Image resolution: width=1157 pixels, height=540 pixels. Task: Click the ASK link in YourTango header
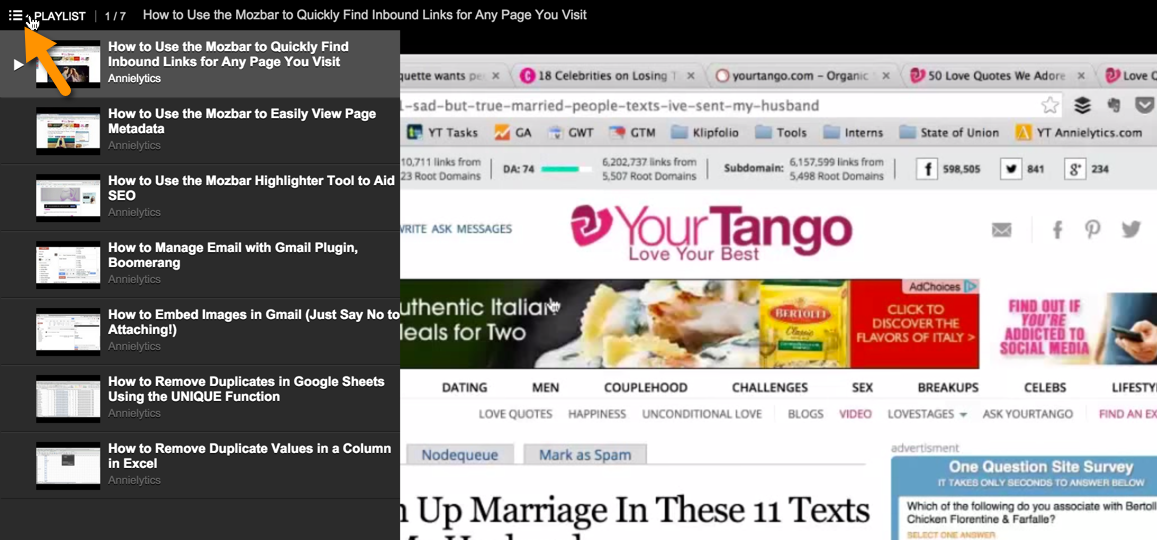click(442, 229)
